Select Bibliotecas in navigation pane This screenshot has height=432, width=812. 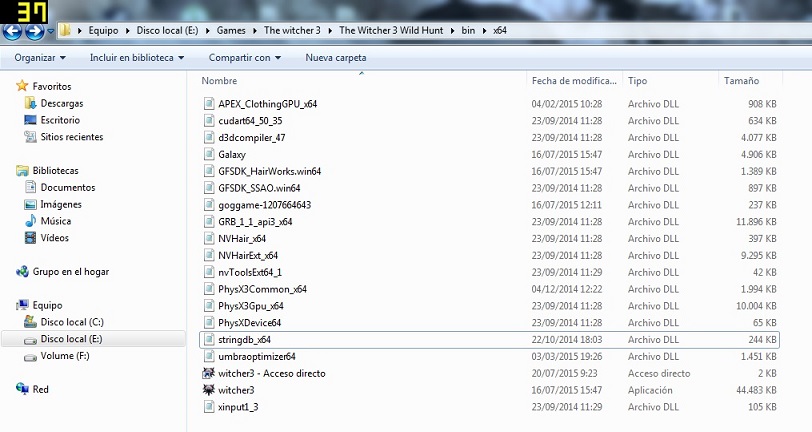click(x=55, y=170)
